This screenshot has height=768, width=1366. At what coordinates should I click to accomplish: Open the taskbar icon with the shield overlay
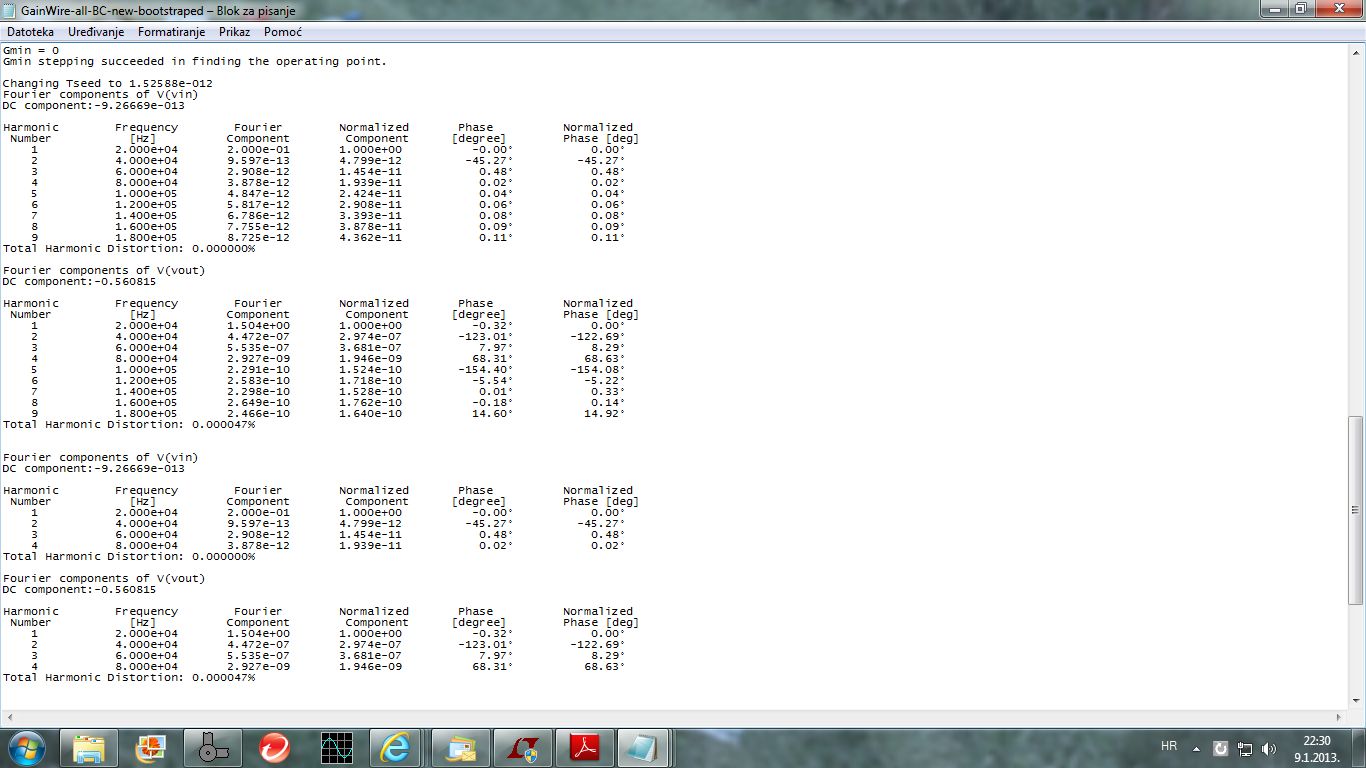[x=521, y=748]
